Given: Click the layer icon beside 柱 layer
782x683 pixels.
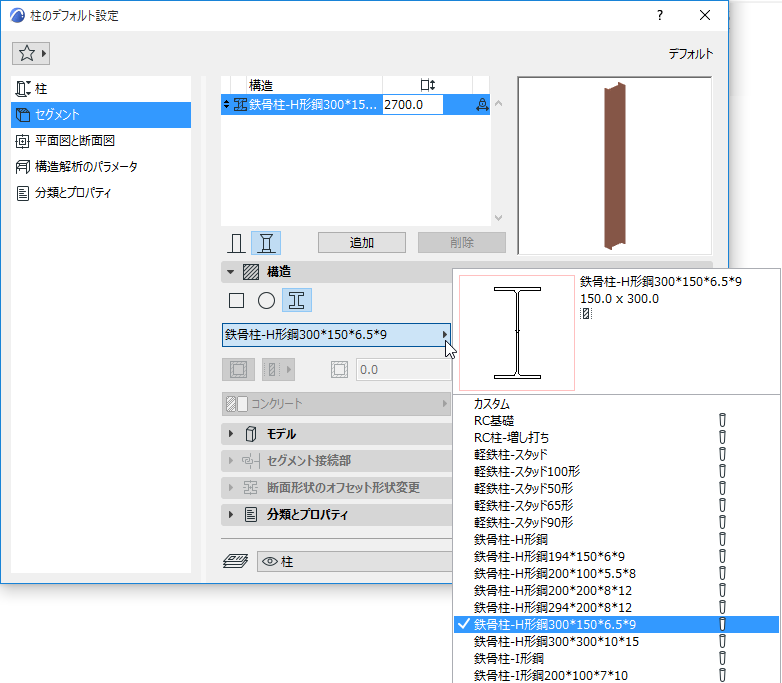Looking at the screenshot, I should click(235, 562).
